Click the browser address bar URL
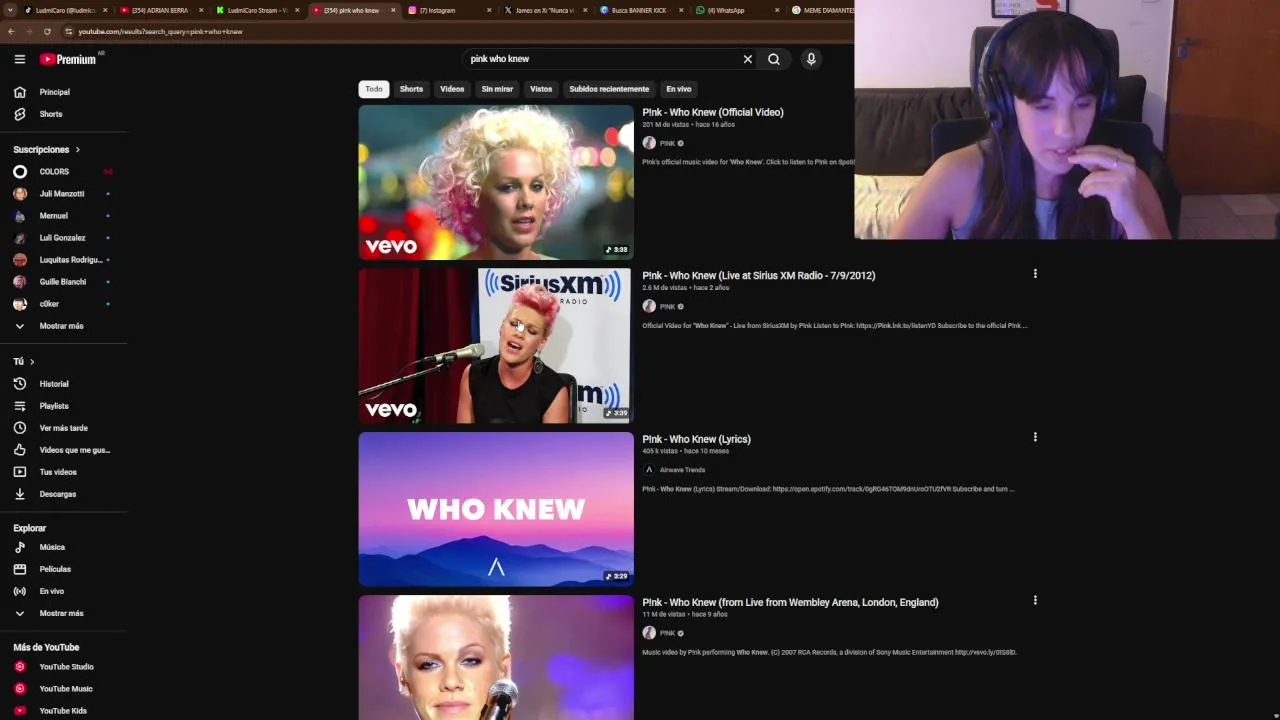1280x720 pixels. (160, 31)
